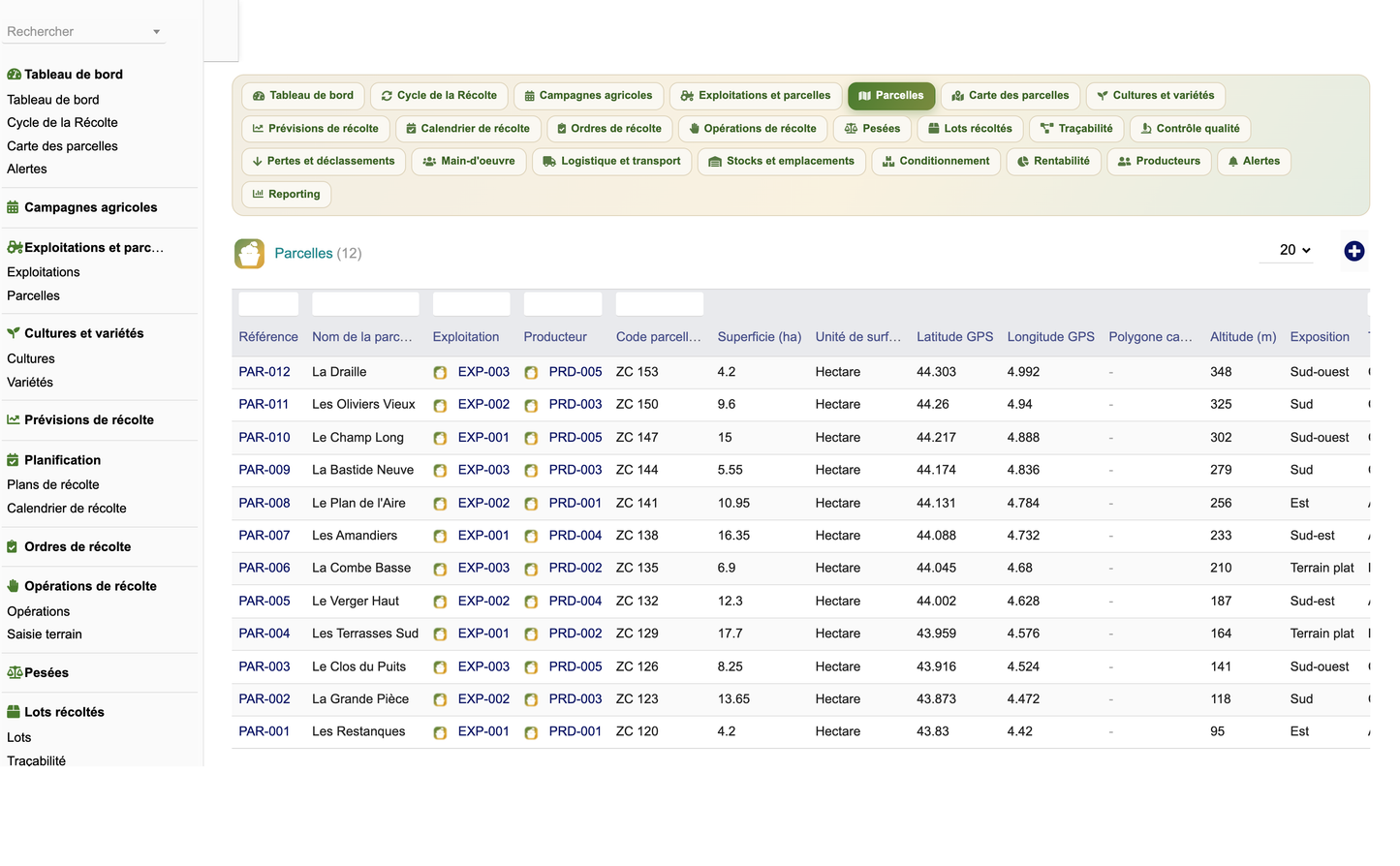
Task: Sort by the Exposition column header
Action: click(1320, 337)
